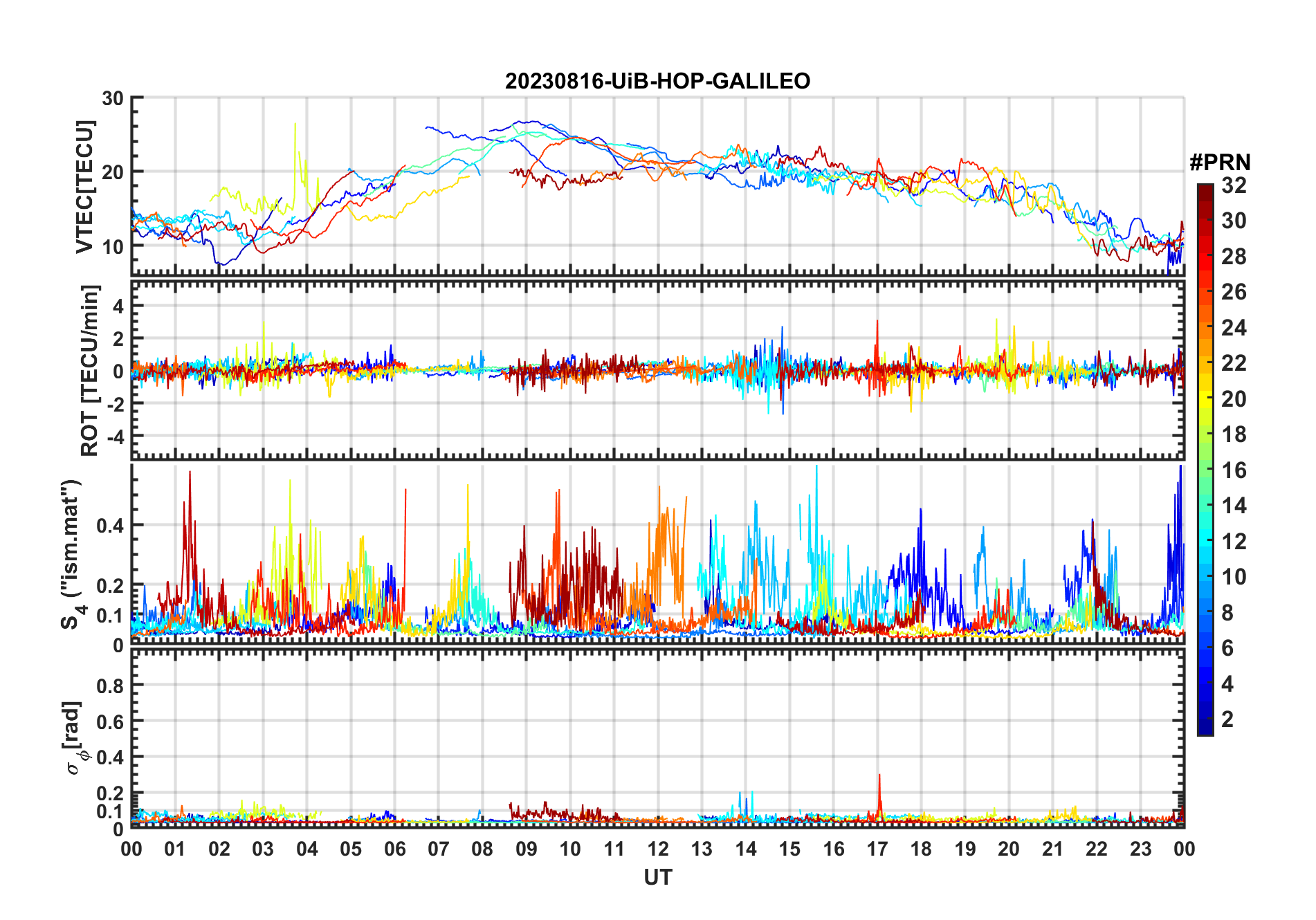Select the ROT [TECU/min] y-axis label
The width and height of the screenshot is (1316, 920).
tap(90, 370)
